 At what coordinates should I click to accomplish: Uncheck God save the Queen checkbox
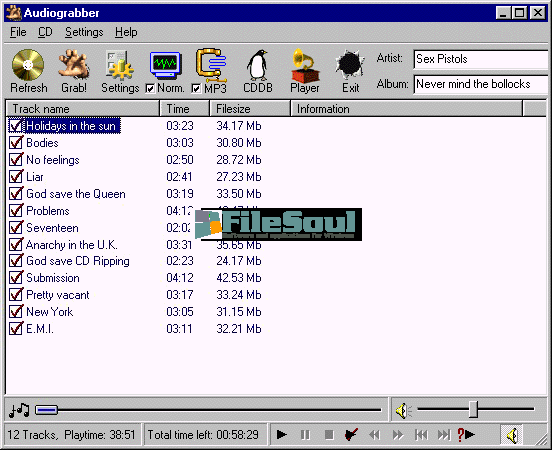pyautogui.click(x=16, y=193)
